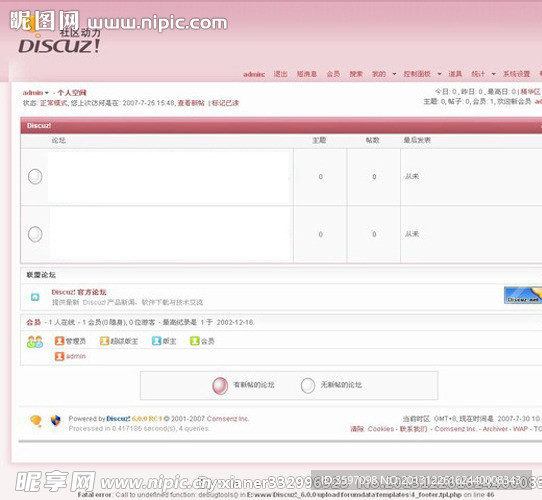Click the white ball 无新帖的论坛 icon
Image resolution: width=542 pixels, height=500 pixels.
tap(308, 385)
